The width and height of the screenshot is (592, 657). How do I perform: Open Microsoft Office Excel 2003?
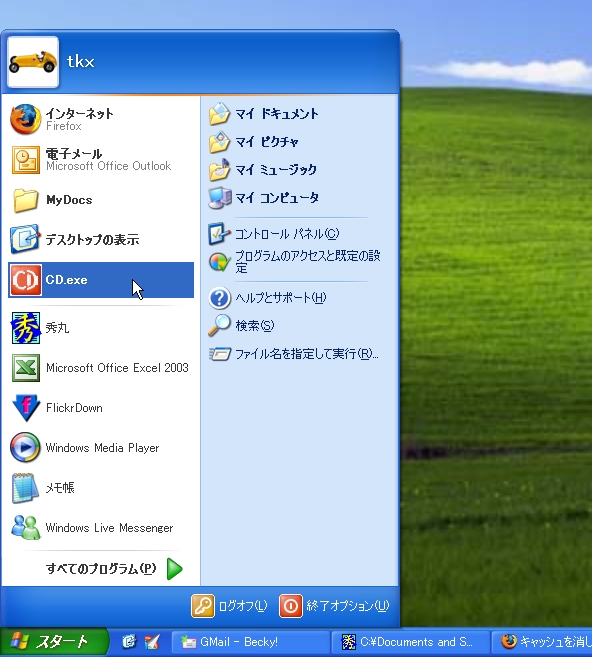tap(101, 368)
